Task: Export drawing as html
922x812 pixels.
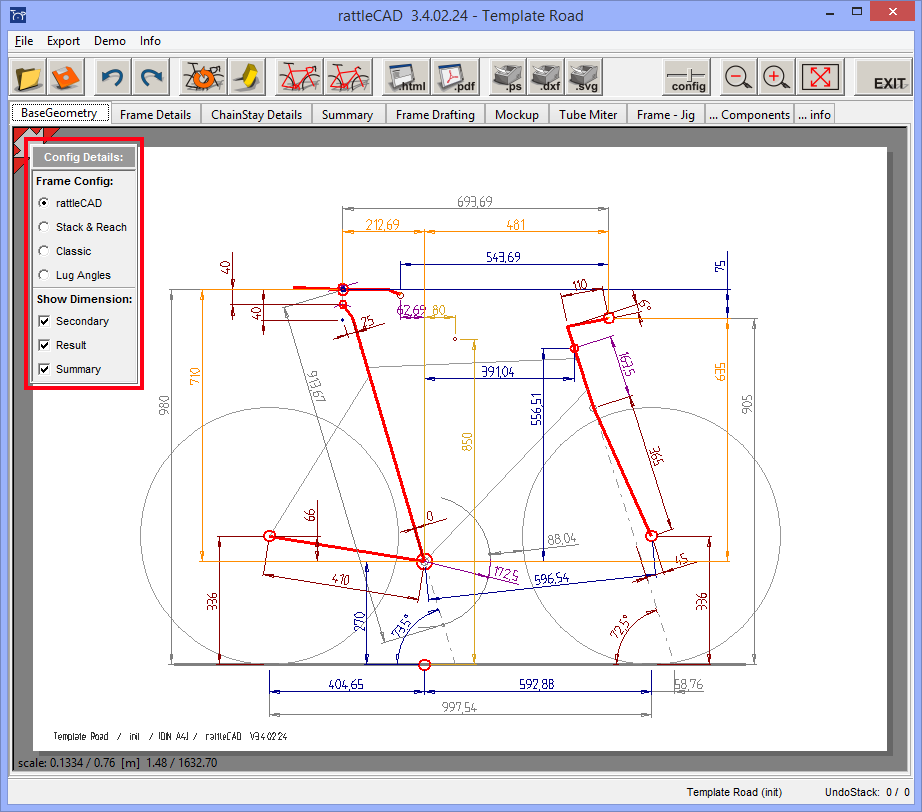Action: 406,77
